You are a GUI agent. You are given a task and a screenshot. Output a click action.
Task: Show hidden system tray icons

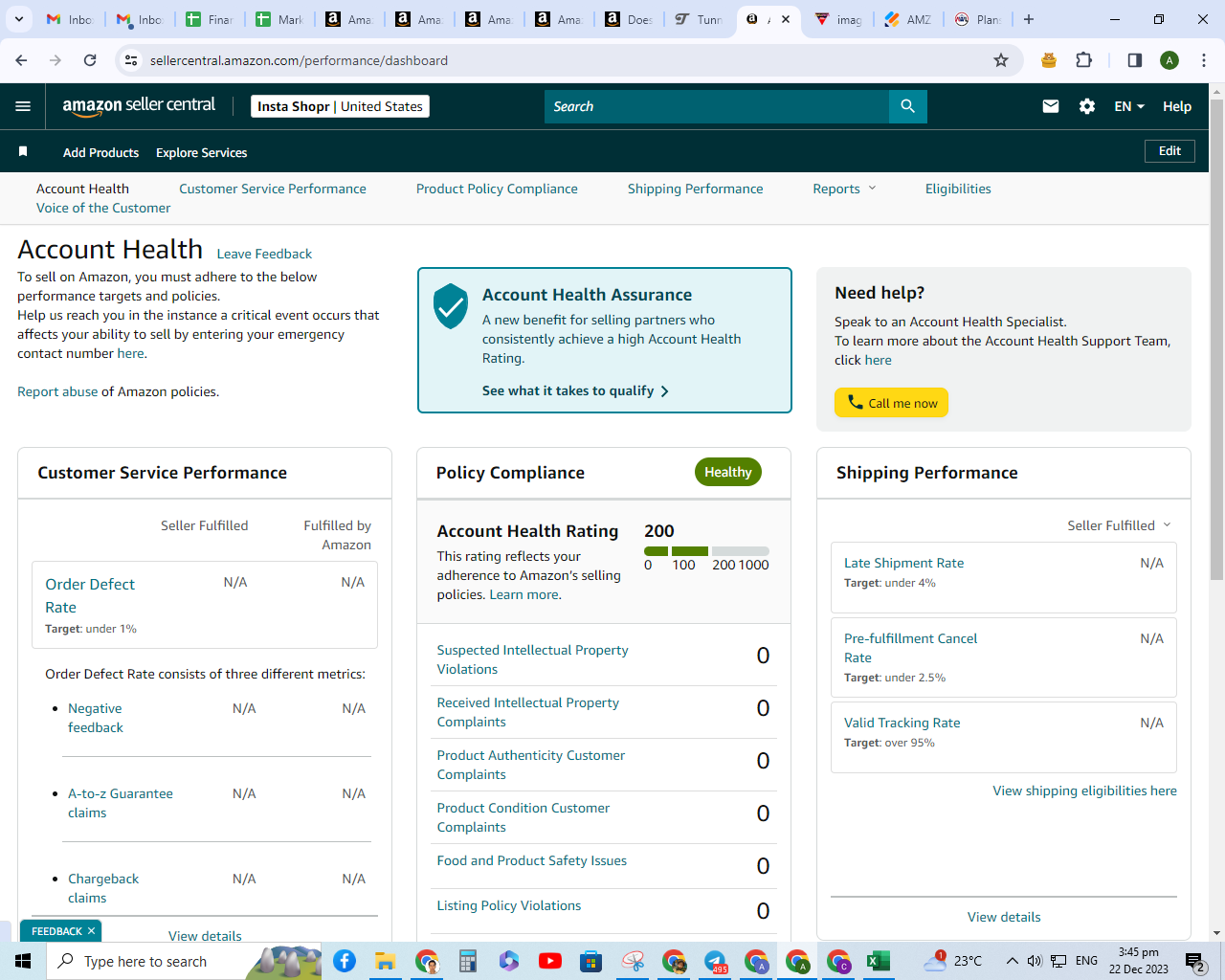coord(1012,961)
